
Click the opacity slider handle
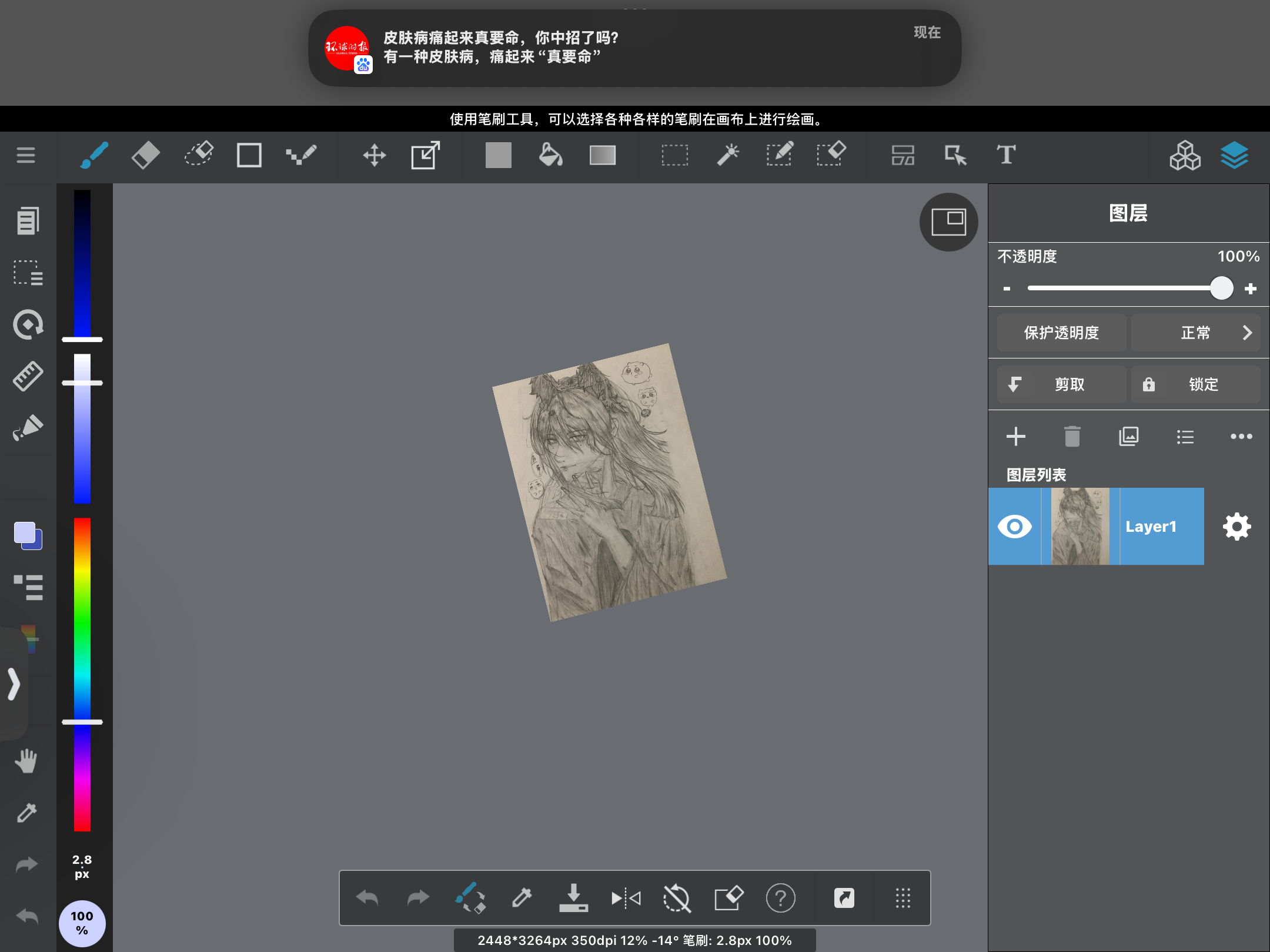[x=1221, y=289]
